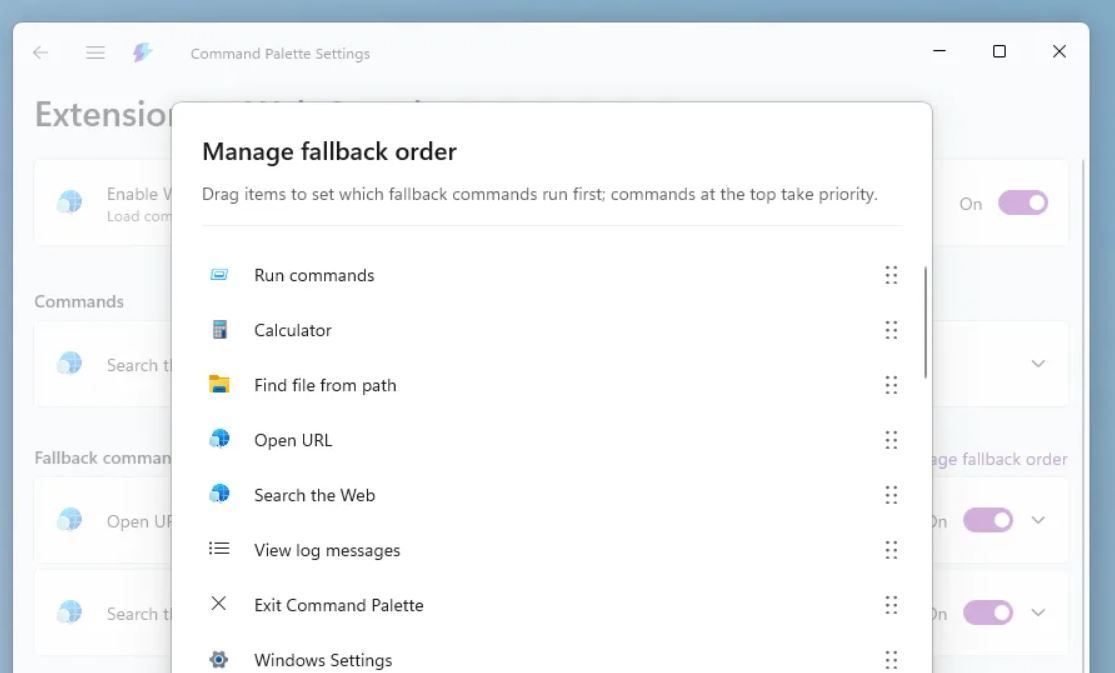This screenshot has width=1115, height=673.
Task: Disable the Search the Web fallback switch
Action: [988, 612]
